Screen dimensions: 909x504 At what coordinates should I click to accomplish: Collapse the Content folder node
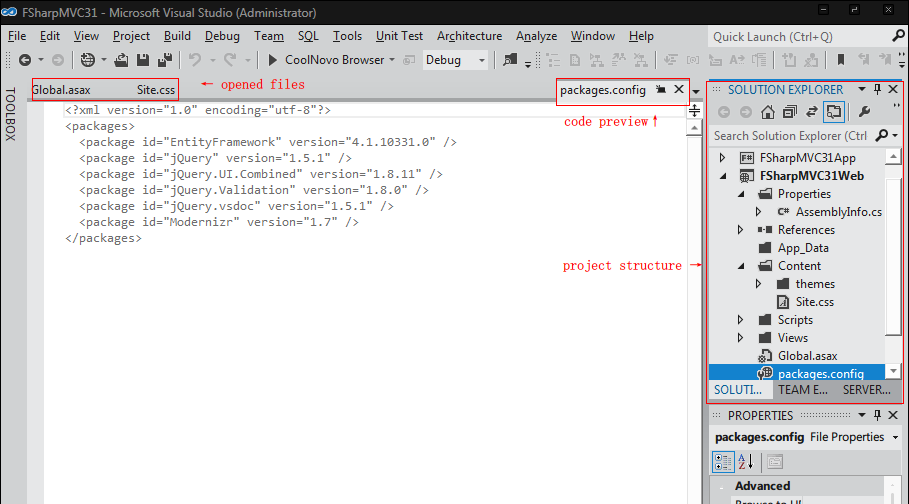click(740, 266)
